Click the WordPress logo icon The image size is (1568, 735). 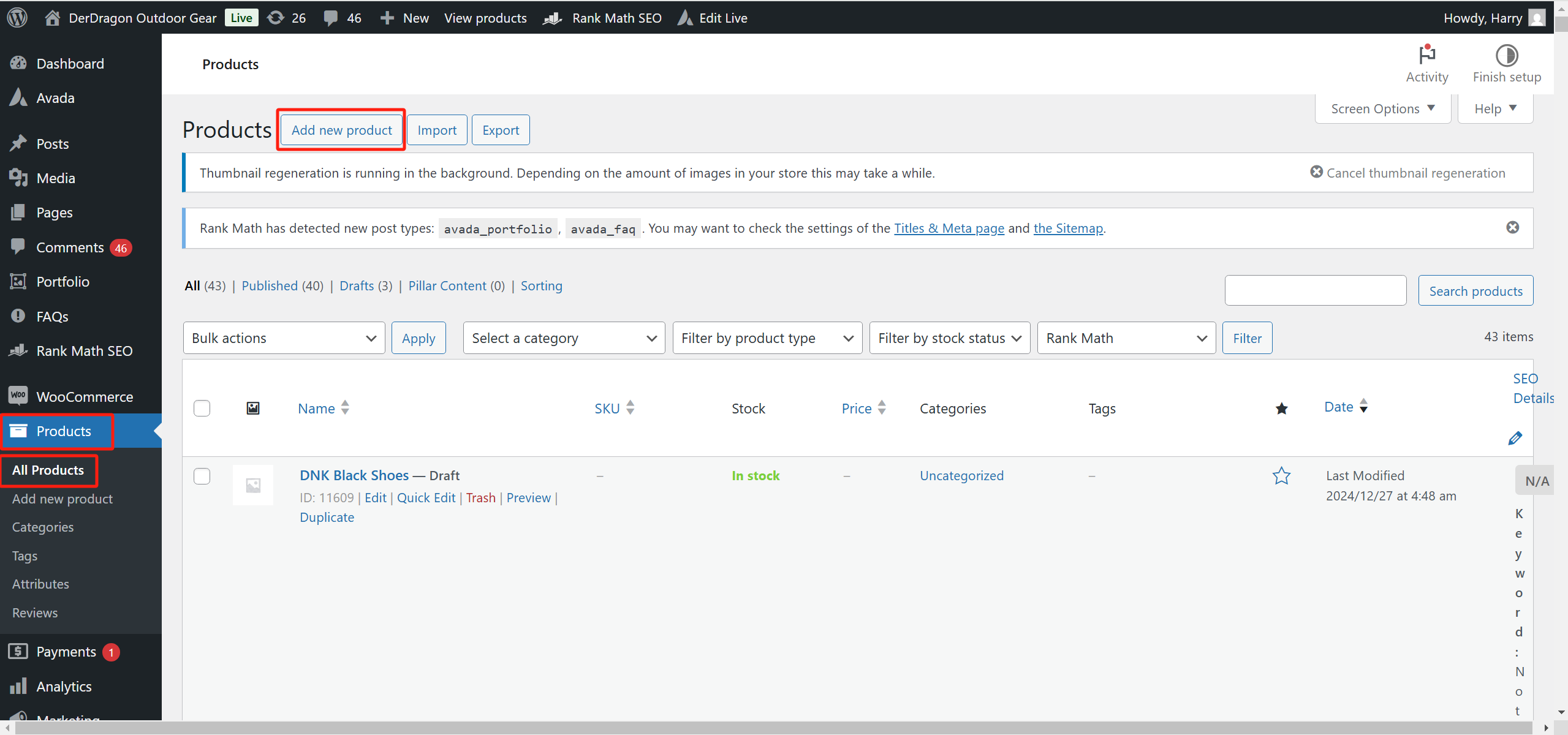coord(17,17)
